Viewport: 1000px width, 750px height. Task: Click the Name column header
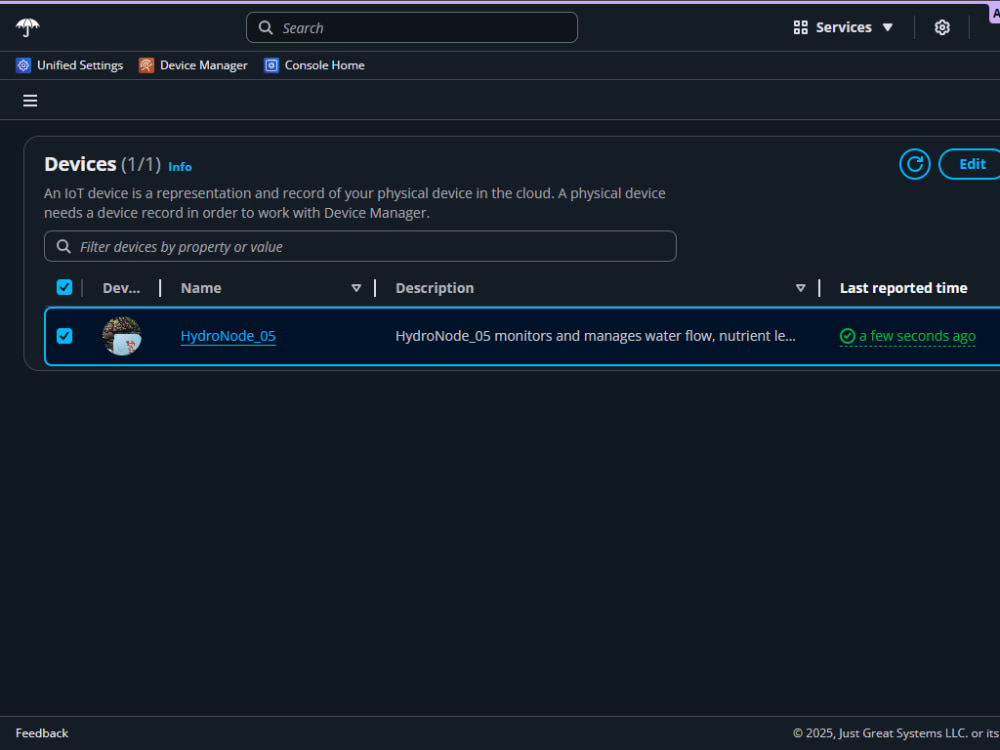click(x=201, y=288)
